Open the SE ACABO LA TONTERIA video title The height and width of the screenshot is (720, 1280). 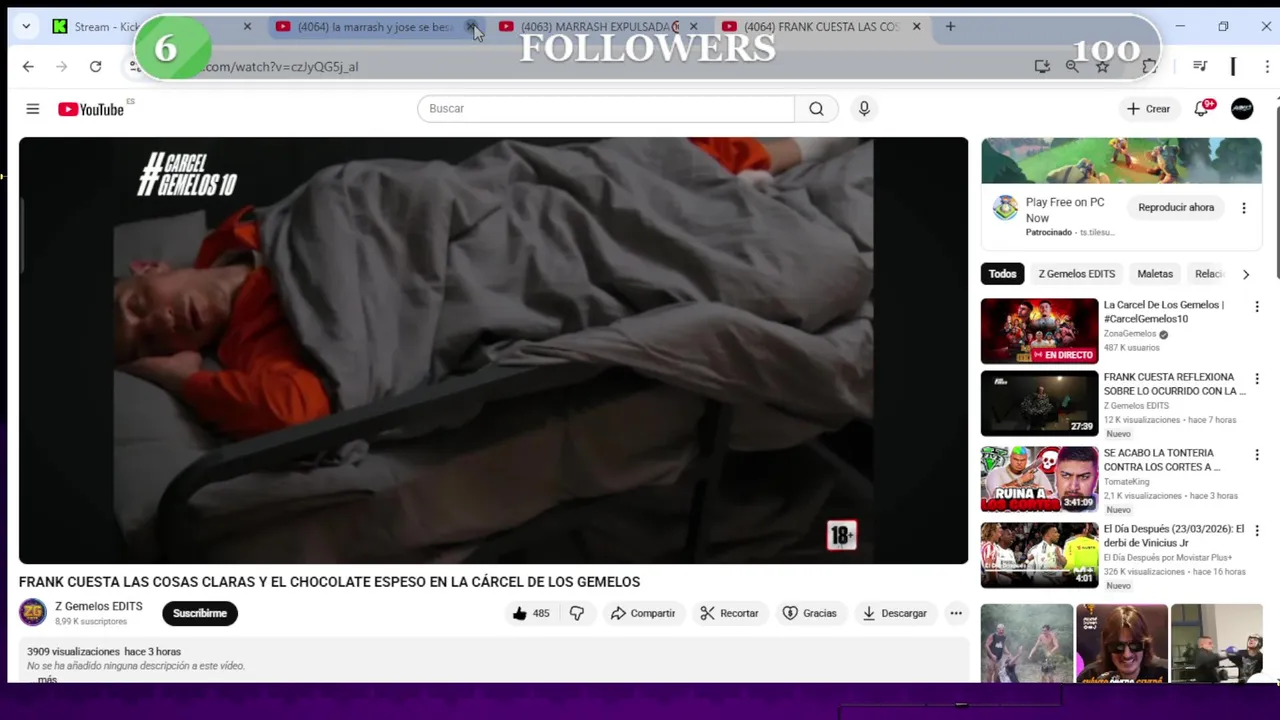click(1162, 460)
